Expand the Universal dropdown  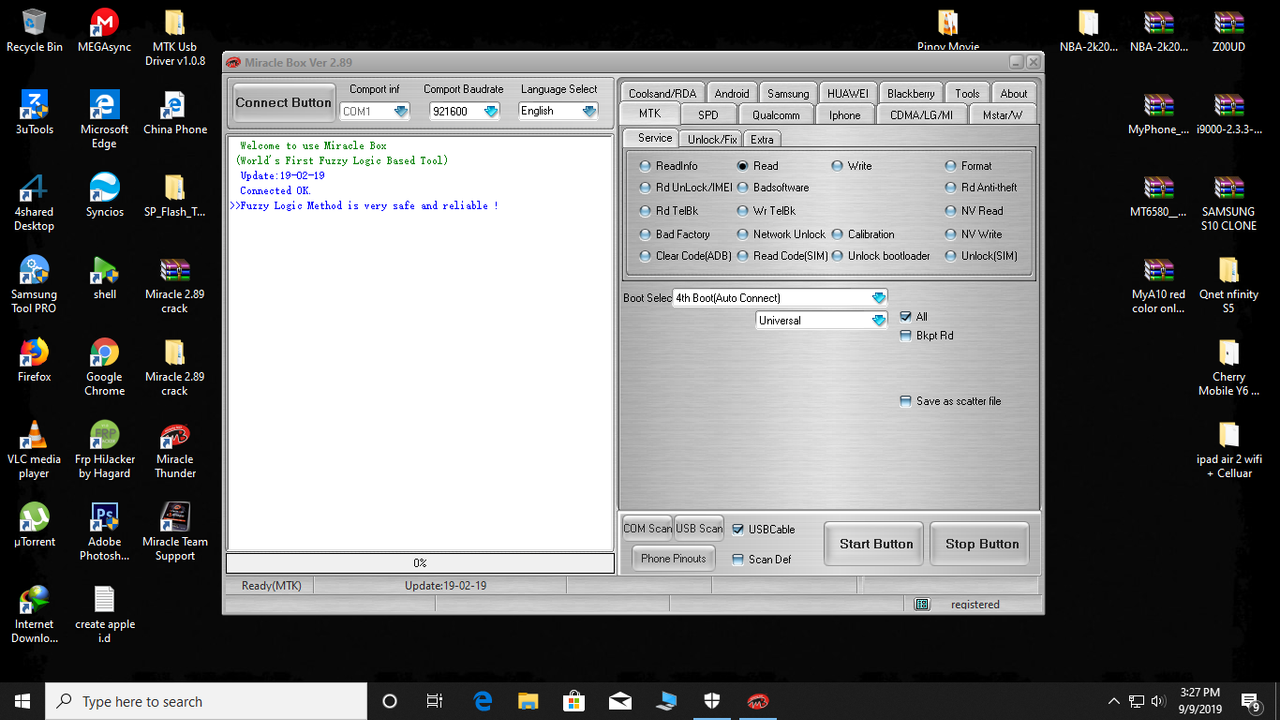tap(821, 321)
